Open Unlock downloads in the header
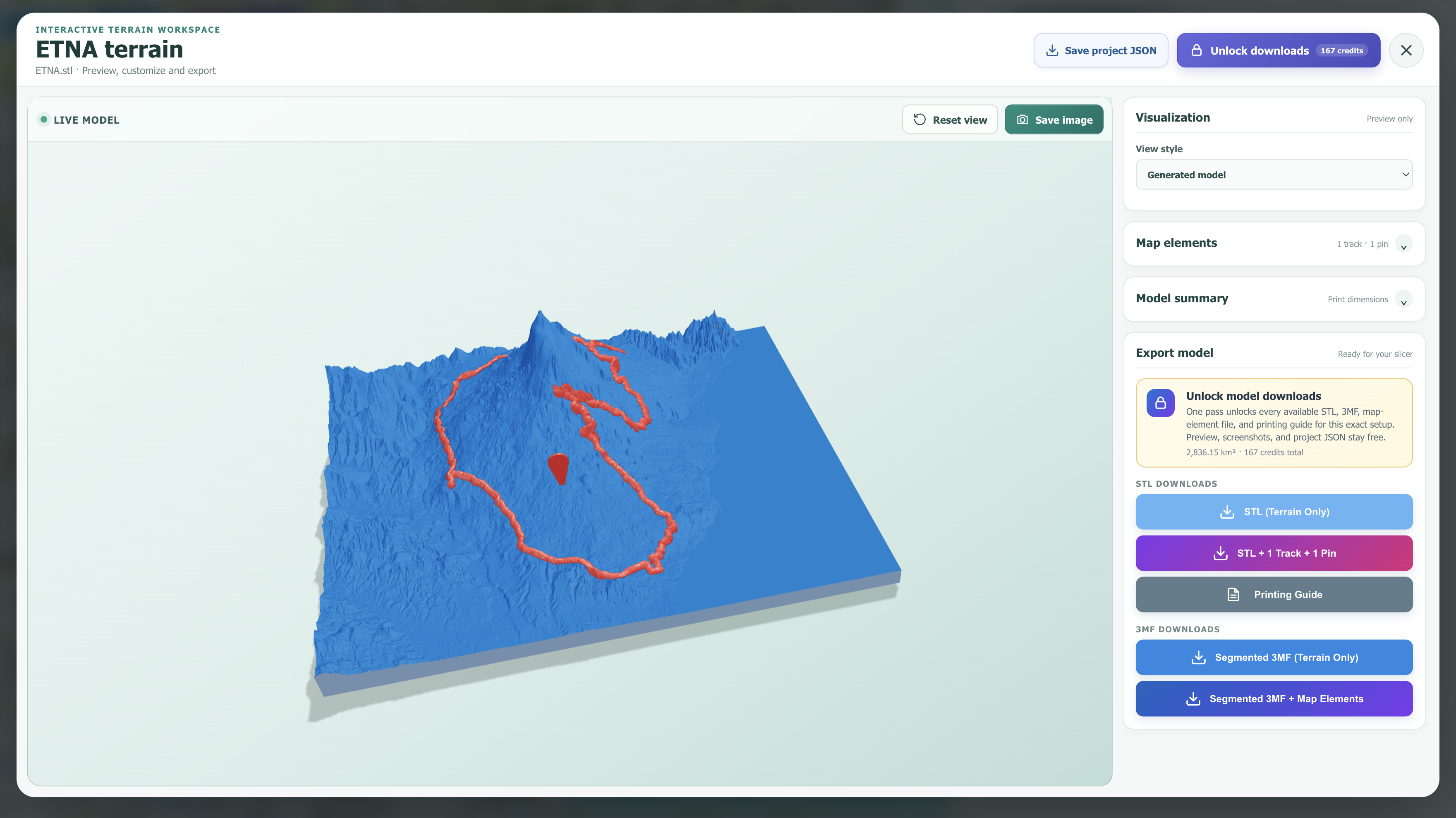 pyautogui.click(x=1278, y=50)
